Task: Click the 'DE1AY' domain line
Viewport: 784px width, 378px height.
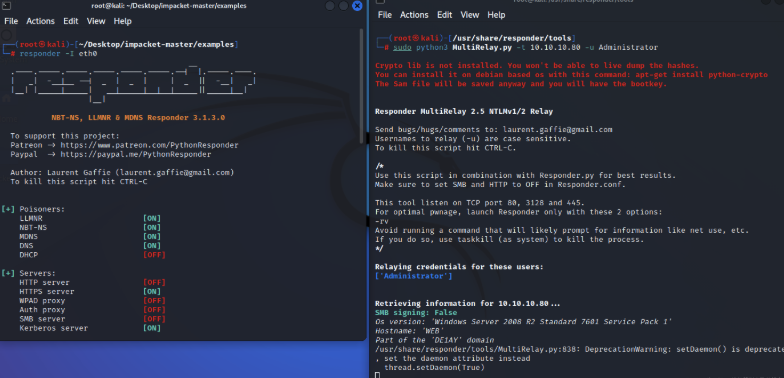Action: (434, 340)
